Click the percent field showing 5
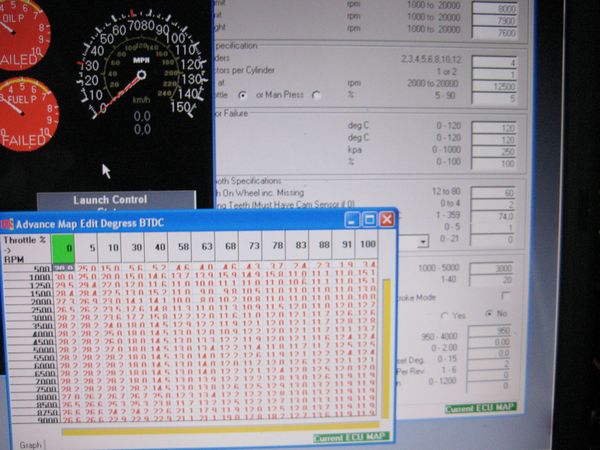This screenshot has width=600, height=450. (494, 98)
